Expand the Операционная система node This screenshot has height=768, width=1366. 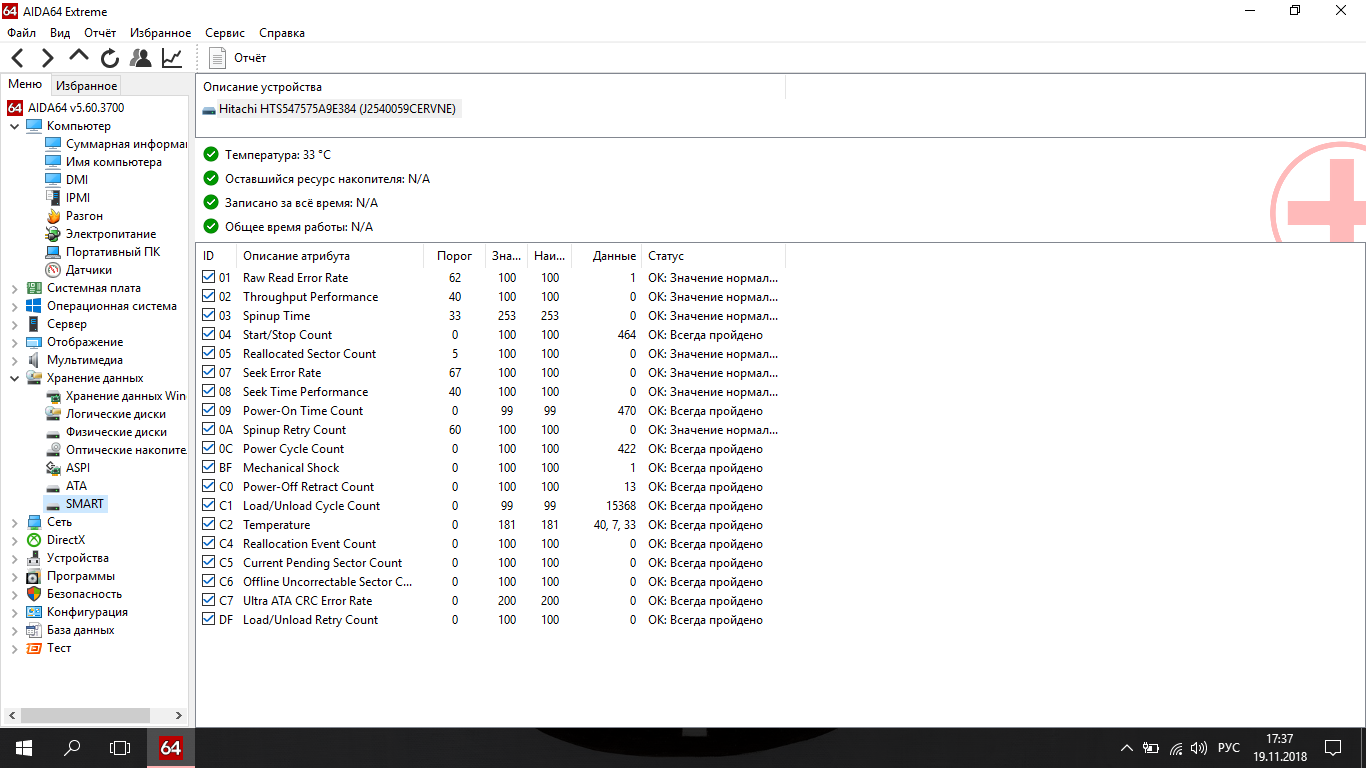pos(14,306)
